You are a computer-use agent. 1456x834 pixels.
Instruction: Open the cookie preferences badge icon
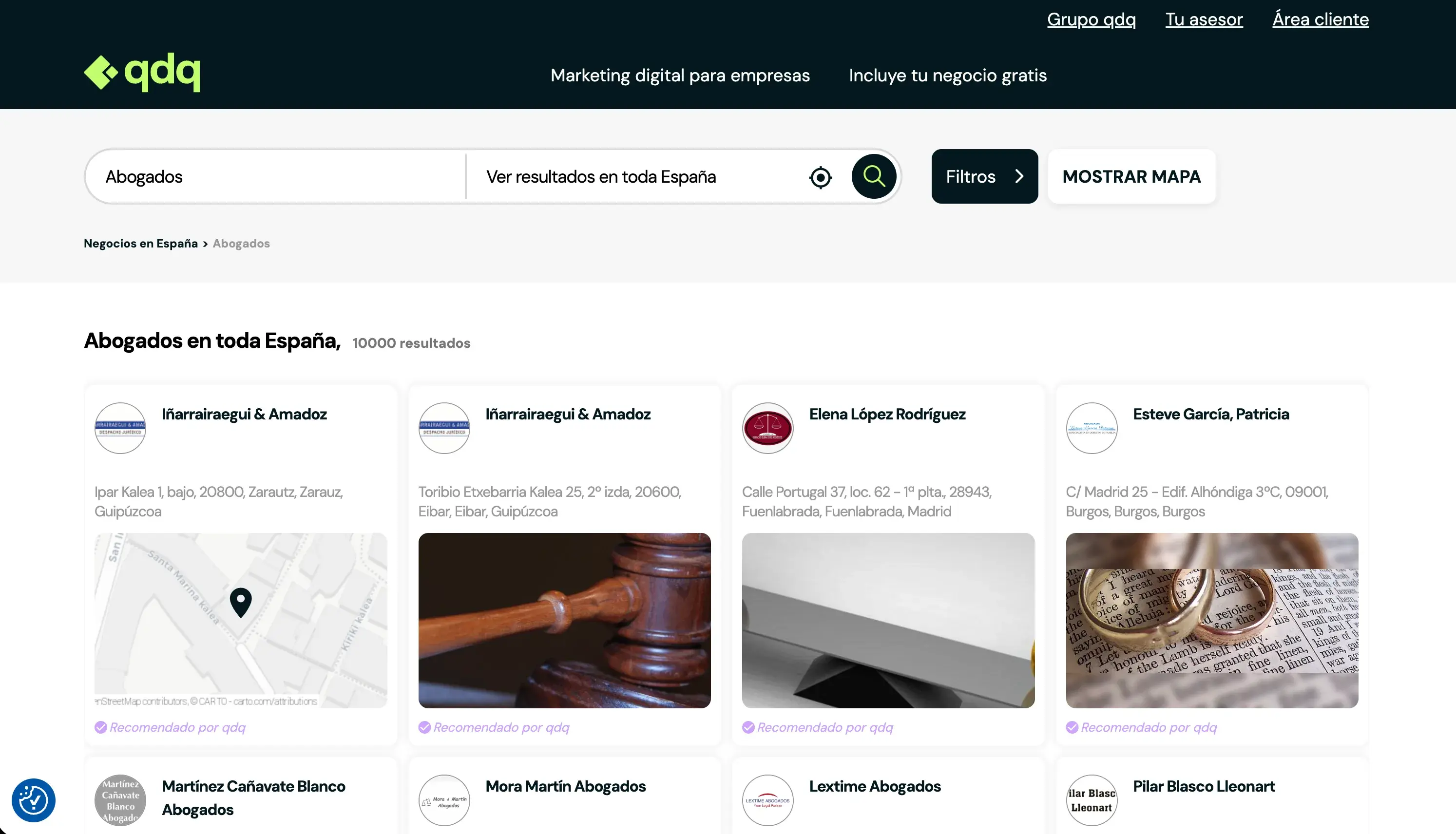pos(33,799)
